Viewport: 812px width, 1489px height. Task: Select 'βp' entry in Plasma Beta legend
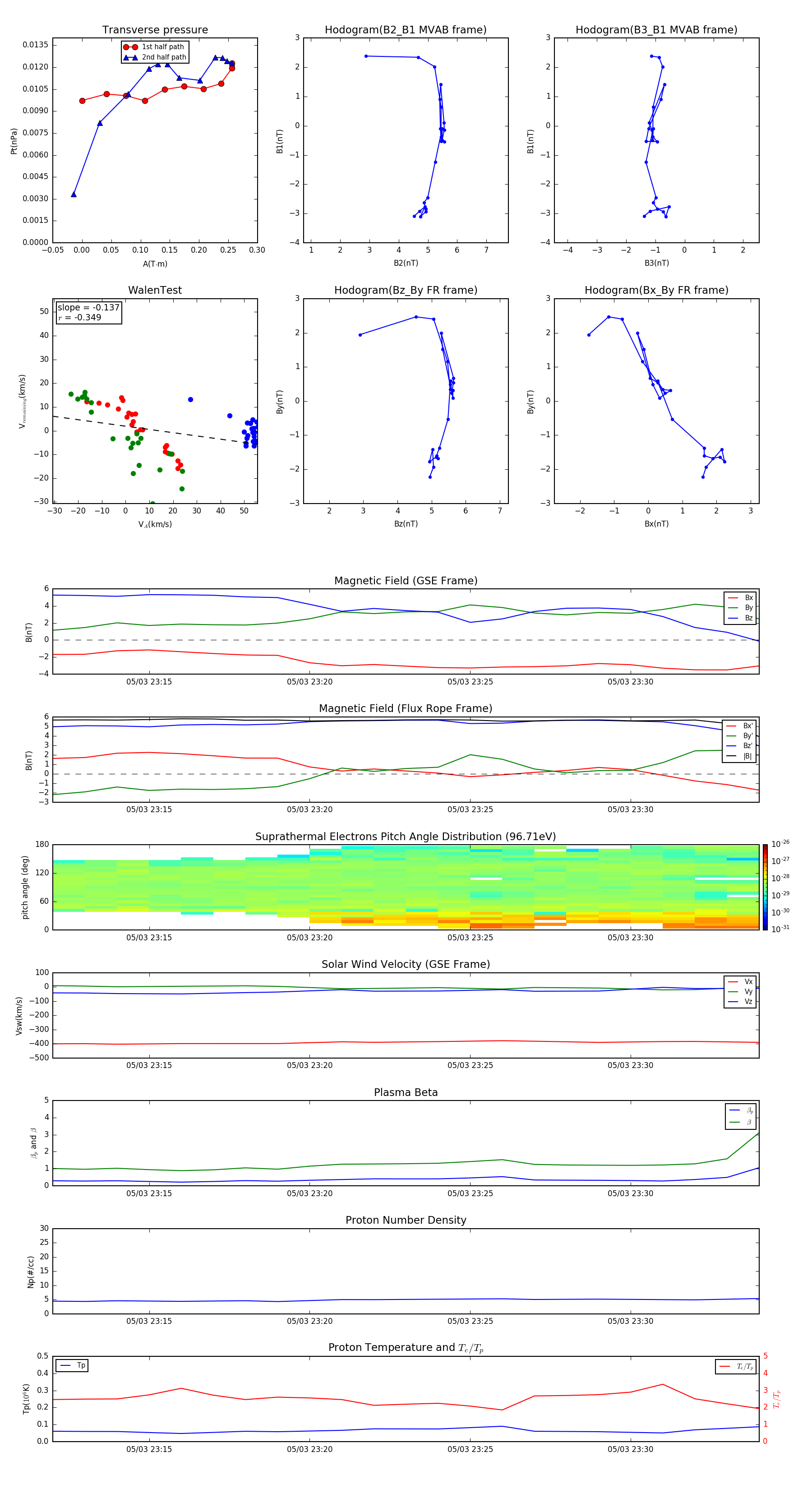coord(741,1110)
